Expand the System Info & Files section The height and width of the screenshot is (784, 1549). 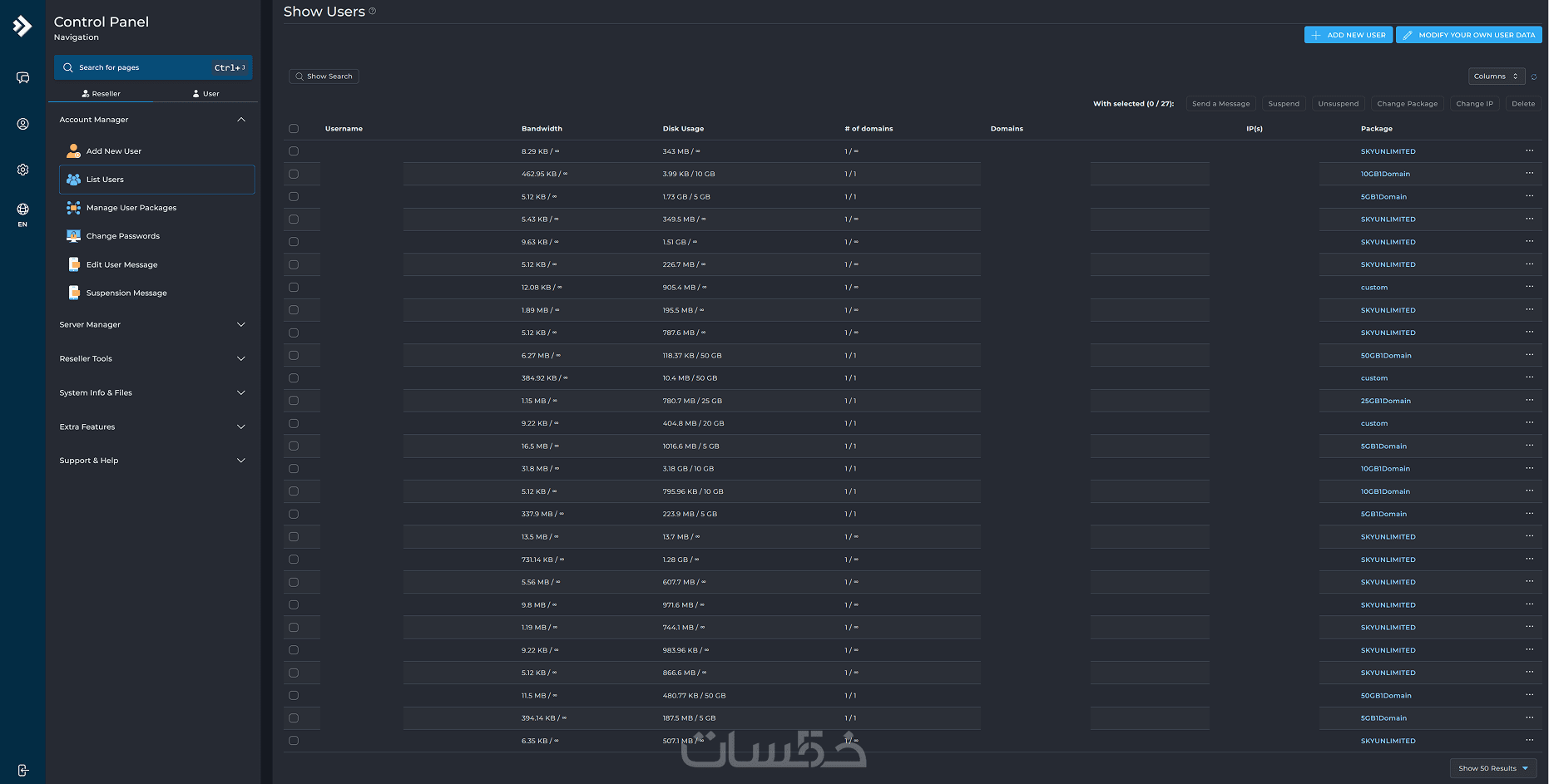(x=154, y=392)
